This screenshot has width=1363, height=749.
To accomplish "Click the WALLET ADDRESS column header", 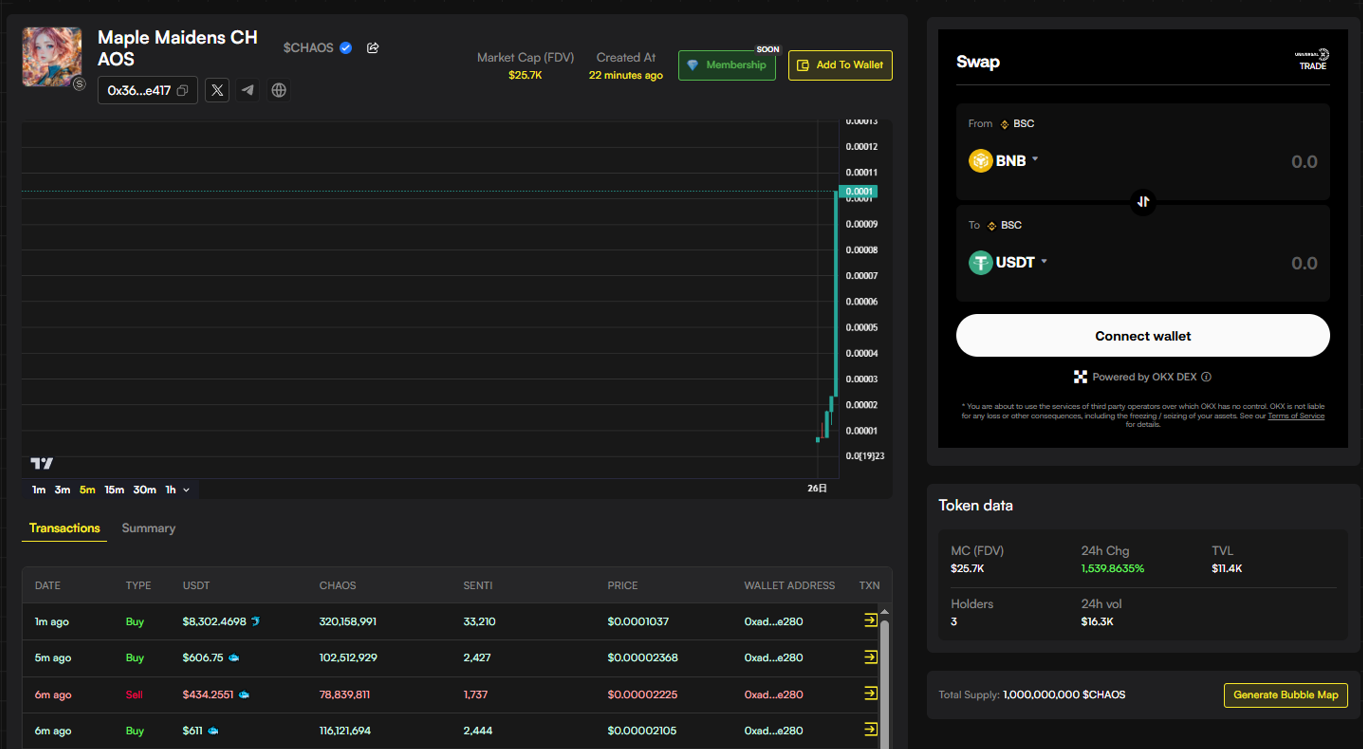I will (789, 585).
